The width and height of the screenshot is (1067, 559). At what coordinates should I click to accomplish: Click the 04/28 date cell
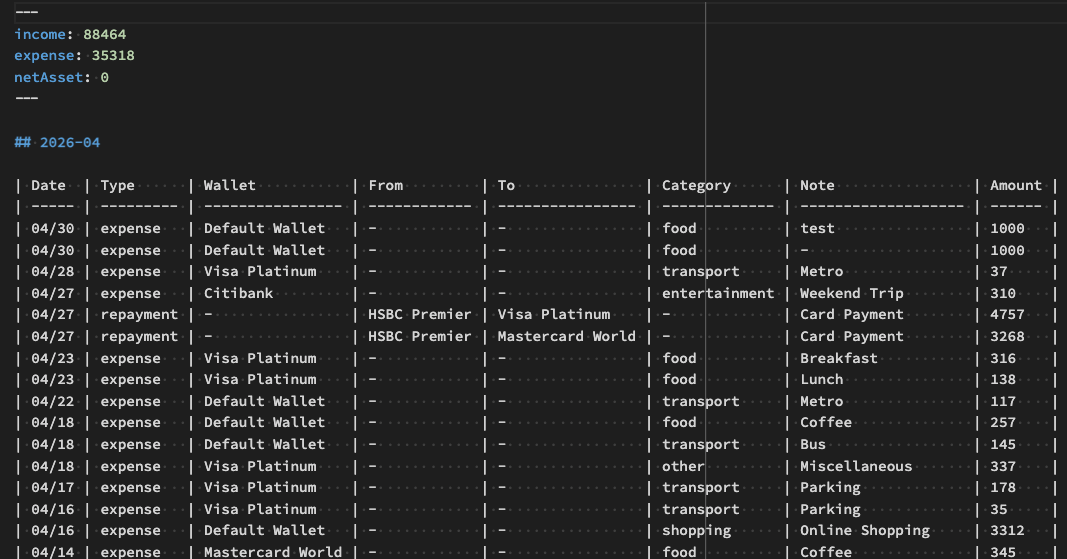tap(53, 271)
